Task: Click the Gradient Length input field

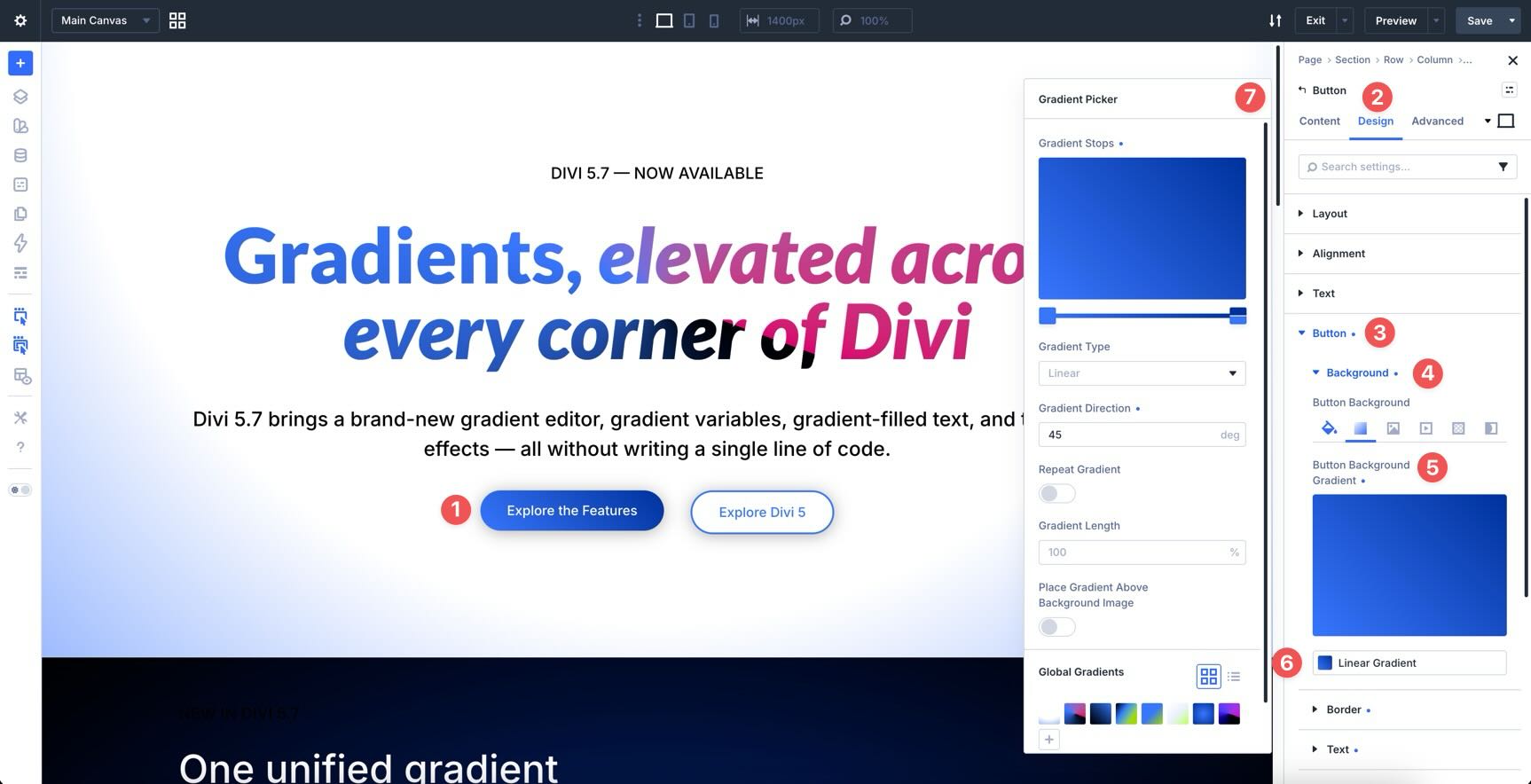Action: pyautogui.click(x=1142, y=552)
